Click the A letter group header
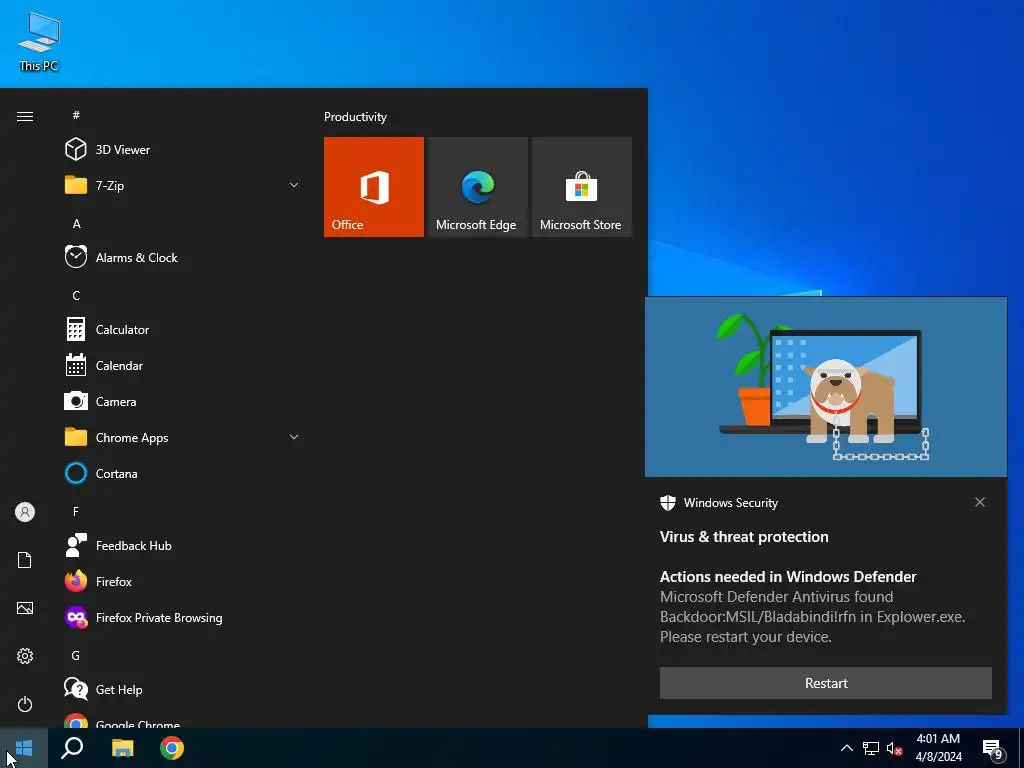Viewport: 1024px width, 768px height. pos(76,223)
